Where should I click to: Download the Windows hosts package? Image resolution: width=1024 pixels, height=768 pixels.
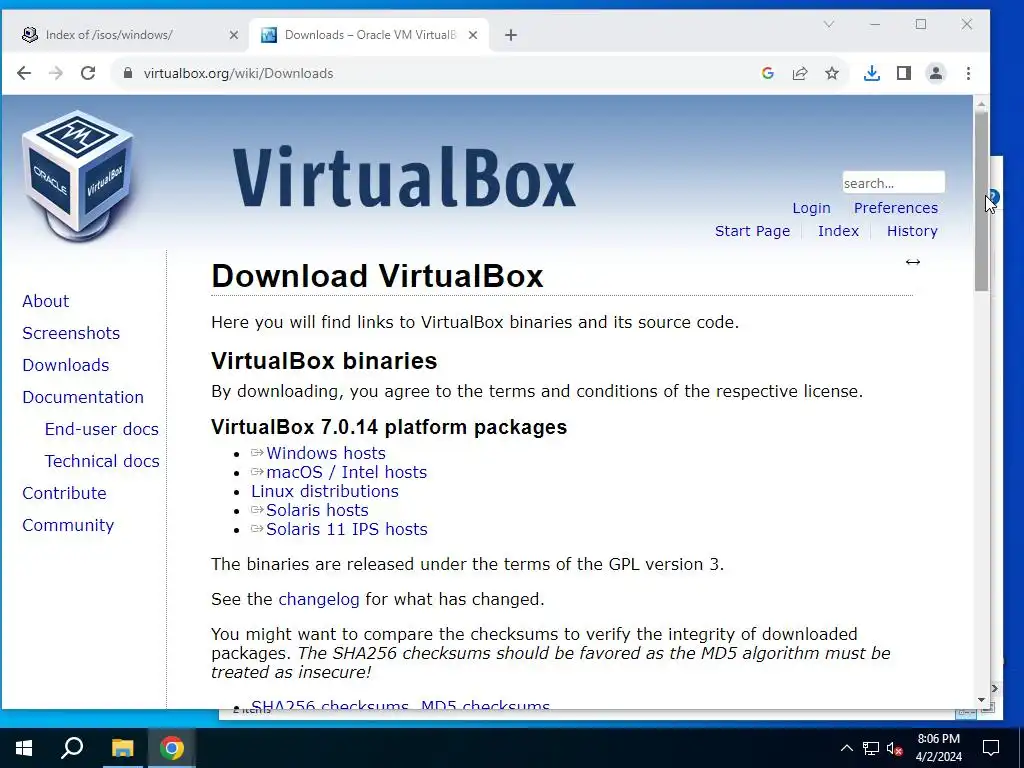click(326, 453)
